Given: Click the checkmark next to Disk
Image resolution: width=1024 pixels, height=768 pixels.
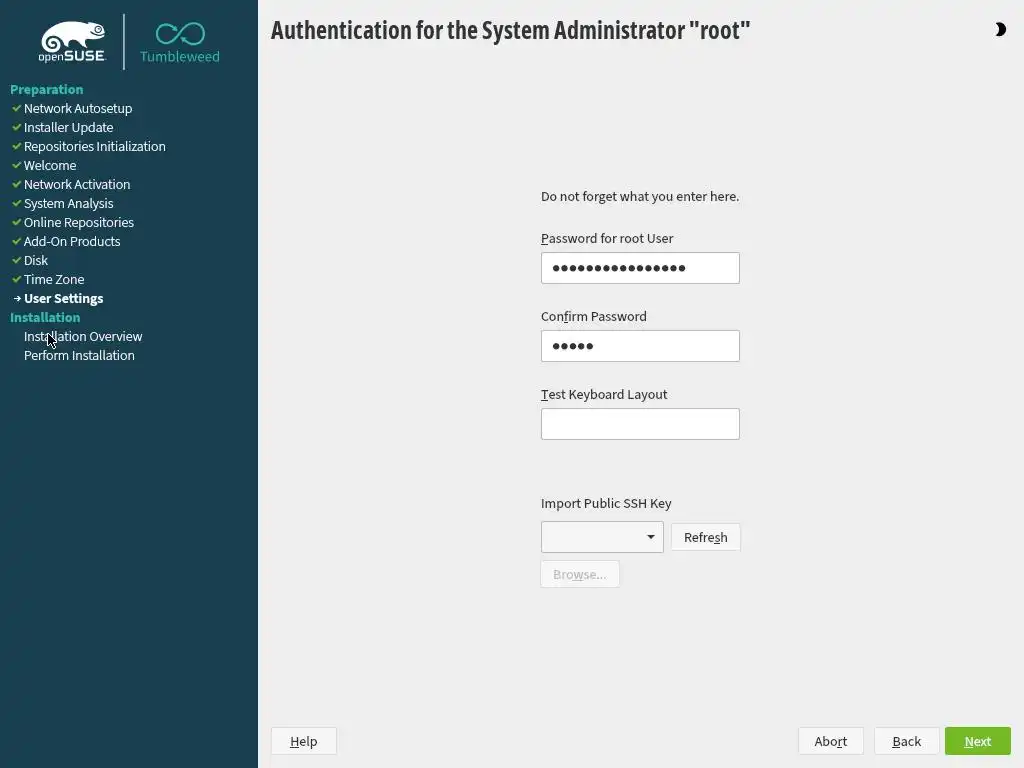Looking at the screenshot, I should click(17, 260).
